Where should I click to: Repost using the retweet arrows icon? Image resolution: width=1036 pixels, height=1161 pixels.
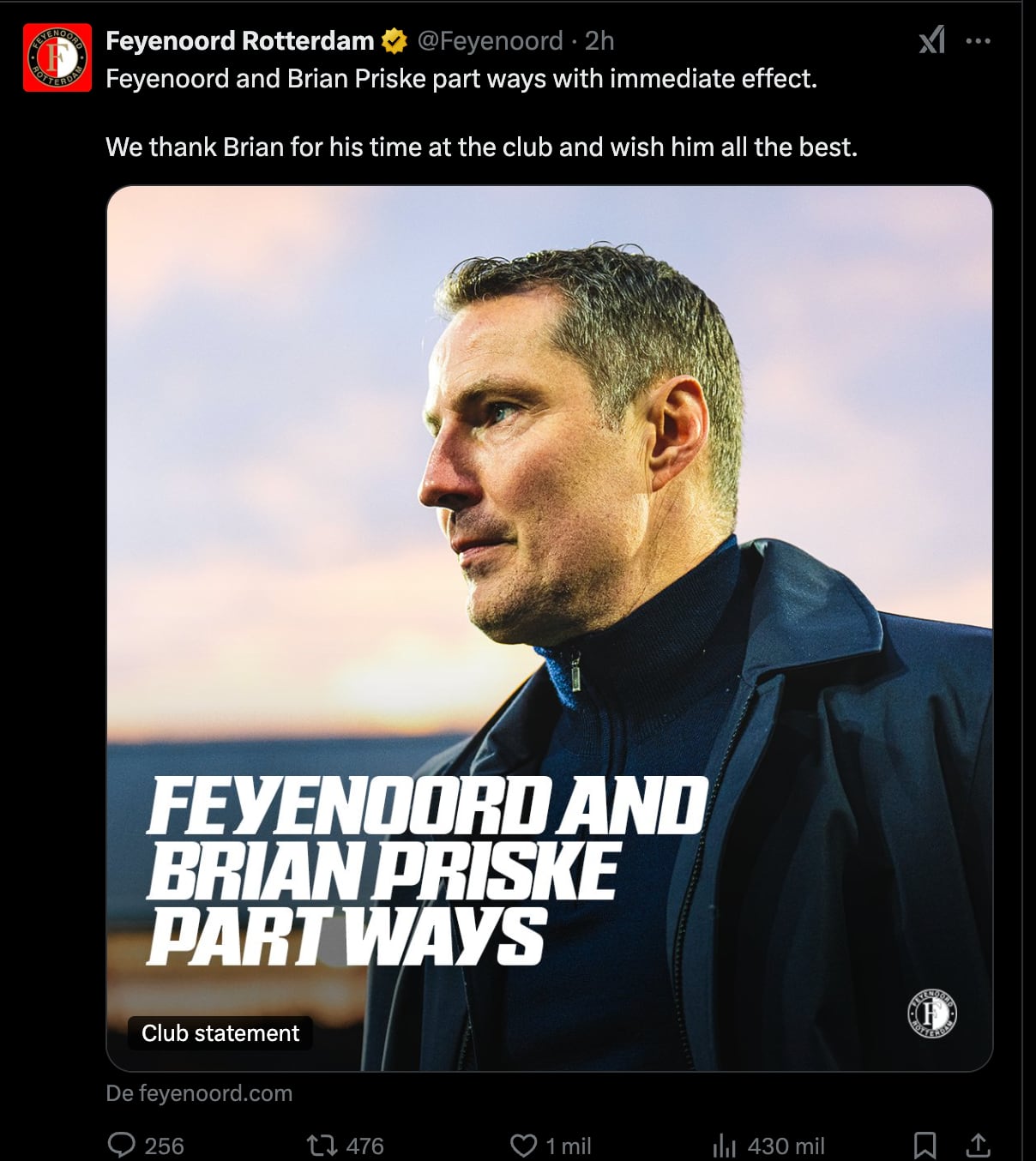click(x=322, y=1145)
